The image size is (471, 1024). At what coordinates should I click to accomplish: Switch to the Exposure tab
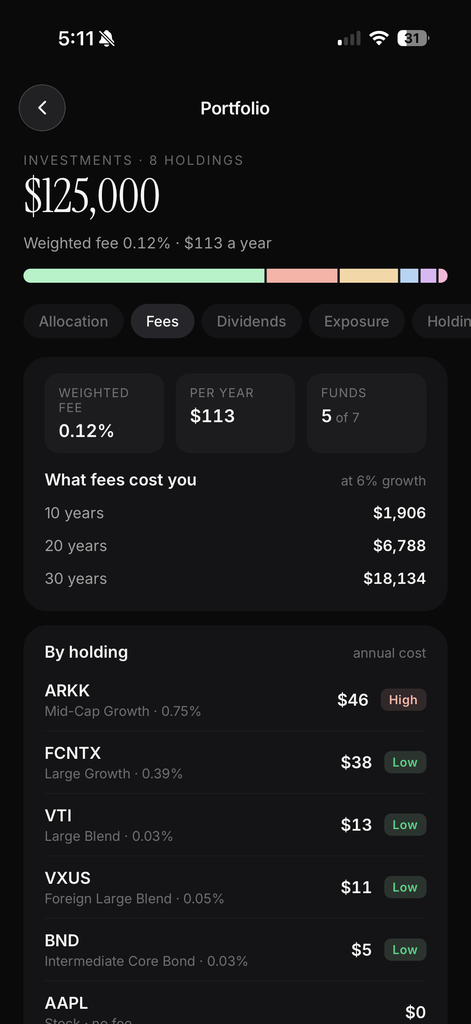pos(357,321)
